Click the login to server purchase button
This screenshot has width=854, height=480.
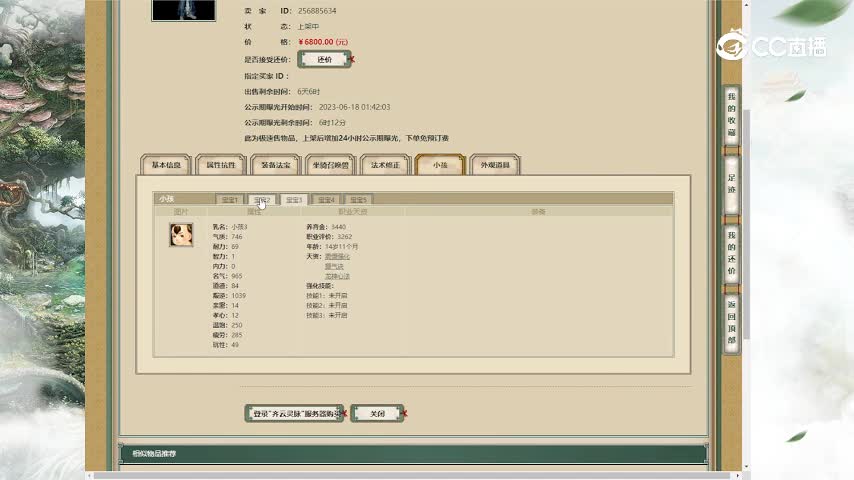point(294,413)
